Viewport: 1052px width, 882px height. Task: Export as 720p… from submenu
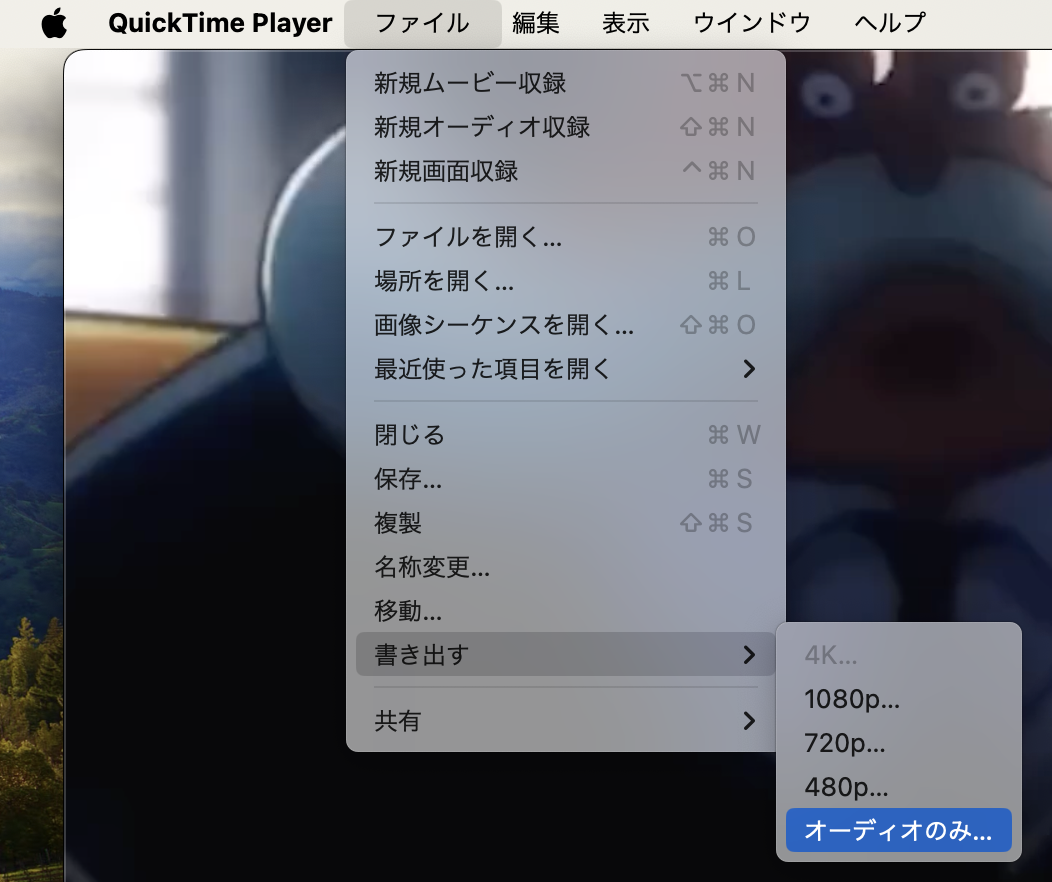pyautogui.click(x=898, y=743)
